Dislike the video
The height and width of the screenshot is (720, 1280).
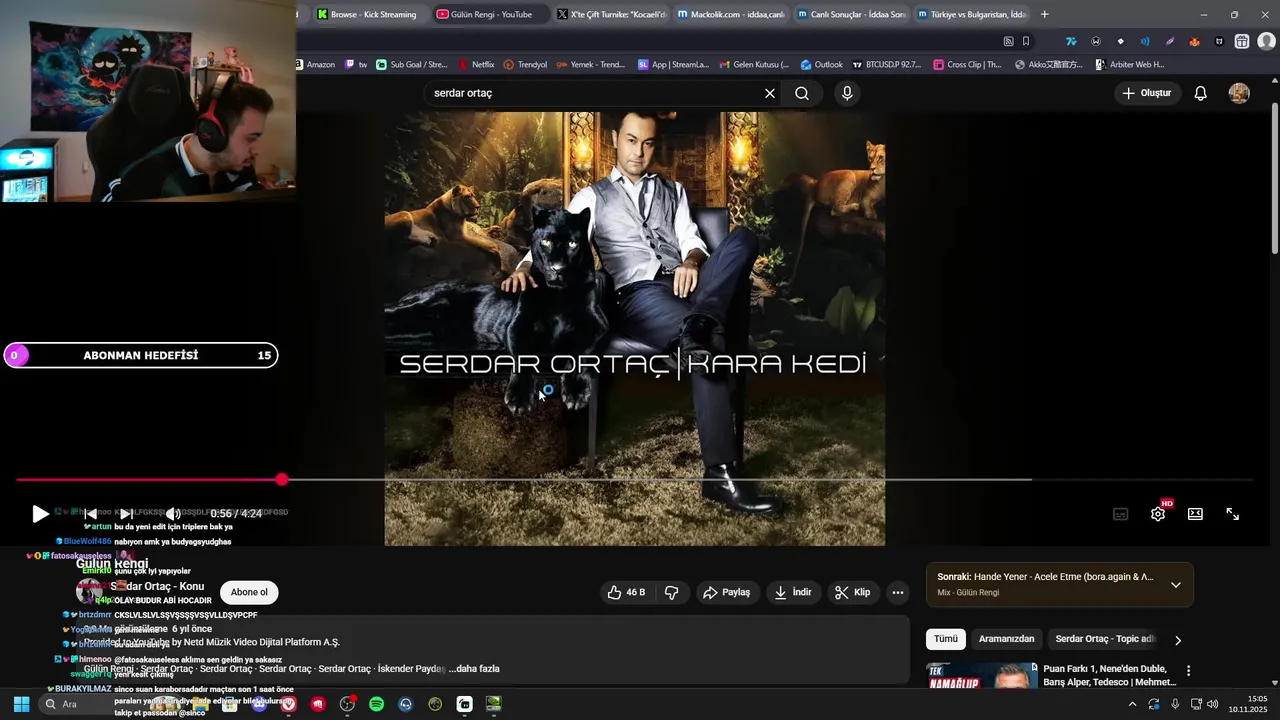click(x=672, y=592)
